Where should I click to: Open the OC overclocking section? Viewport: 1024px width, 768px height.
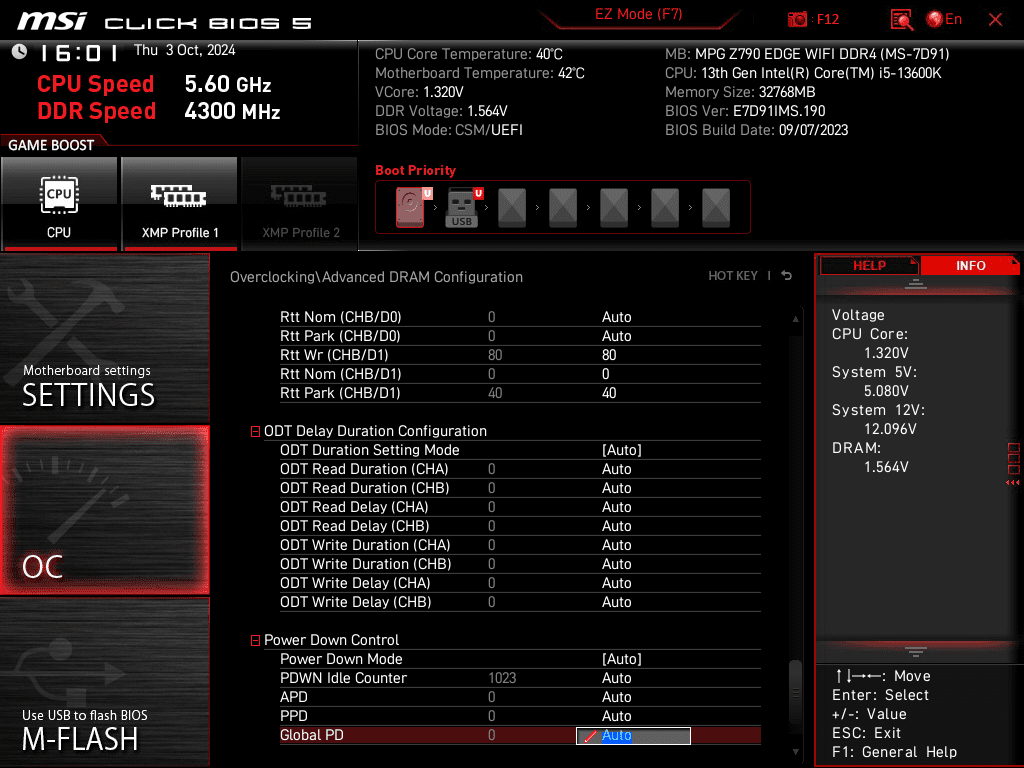105,510
